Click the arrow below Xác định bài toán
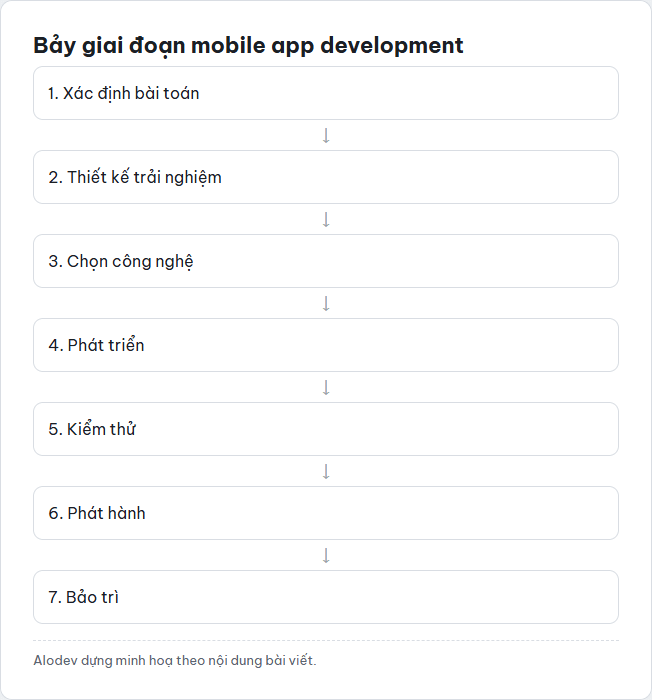 click(326, 135)
